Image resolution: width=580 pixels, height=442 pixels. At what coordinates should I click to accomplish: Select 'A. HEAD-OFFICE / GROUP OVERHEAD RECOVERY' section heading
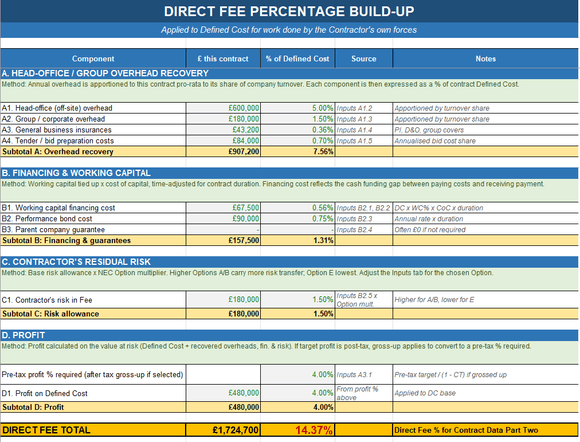pyautogui.click(x=289, y=73)
